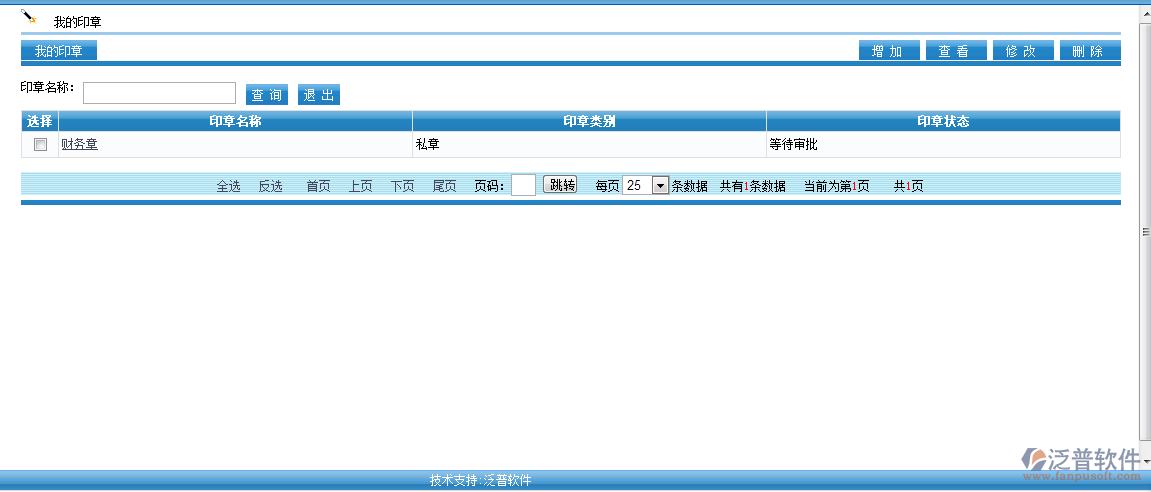Focus the 印章名称 search input field
1151x492 pixels.
159,93
